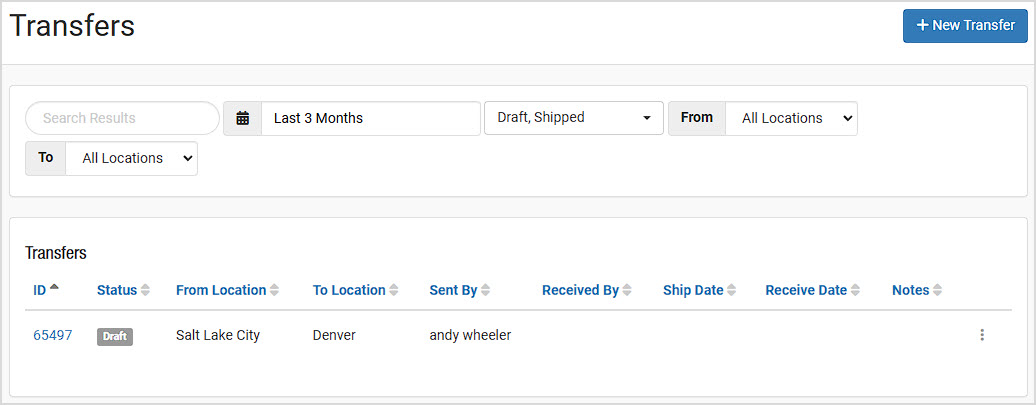The height and width of the screenshot is (405, 1036).
Task: Click the calendar icon beside date range
Action: pyautogui.click(x=242, y=118)
